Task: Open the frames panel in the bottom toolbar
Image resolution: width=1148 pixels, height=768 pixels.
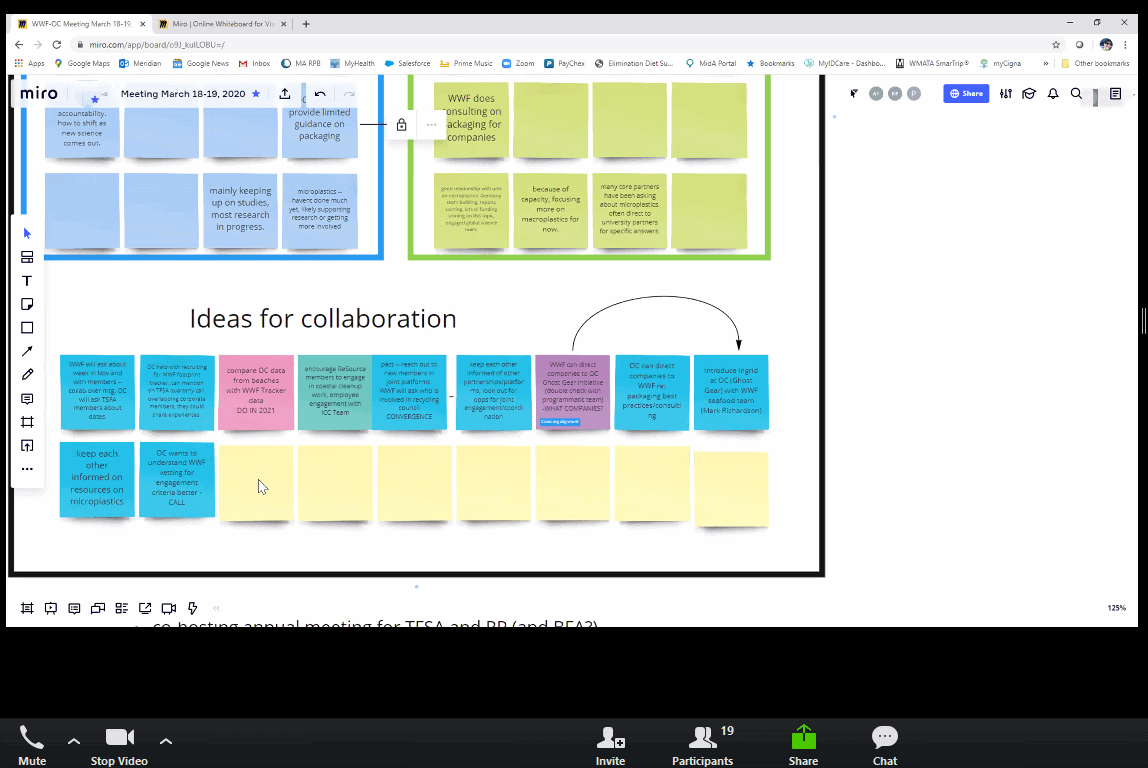Action: (x=27, y=608)
